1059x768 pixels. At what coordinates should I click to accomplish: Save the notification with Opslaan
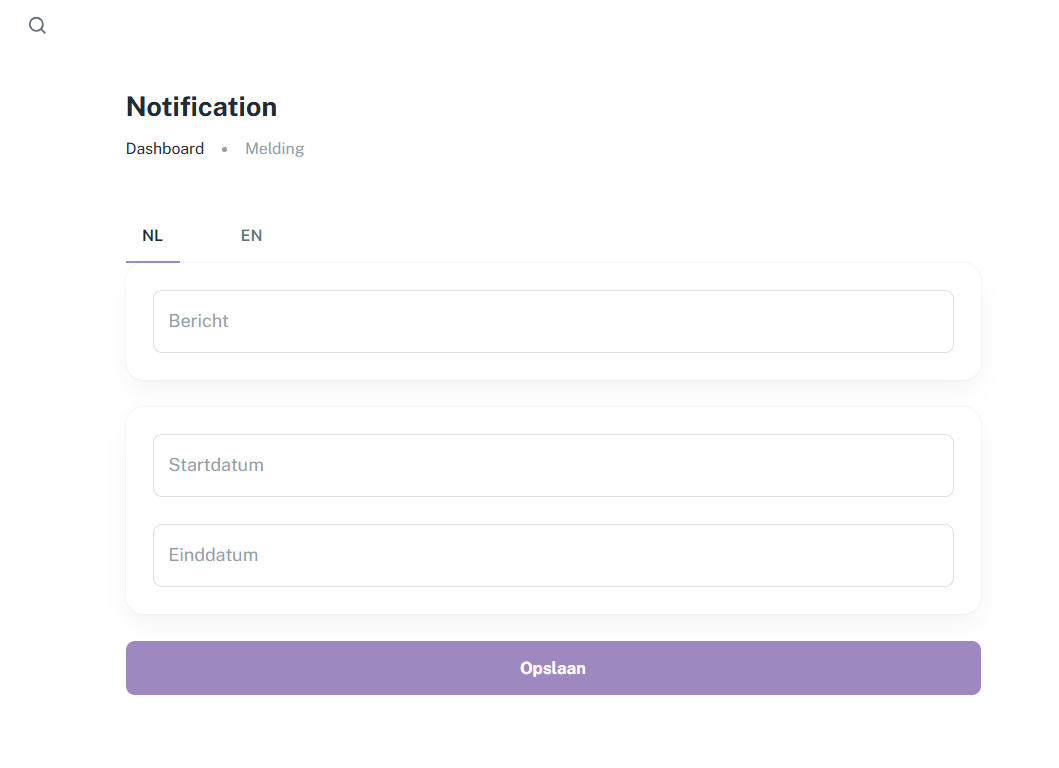(x=553, y=668)
